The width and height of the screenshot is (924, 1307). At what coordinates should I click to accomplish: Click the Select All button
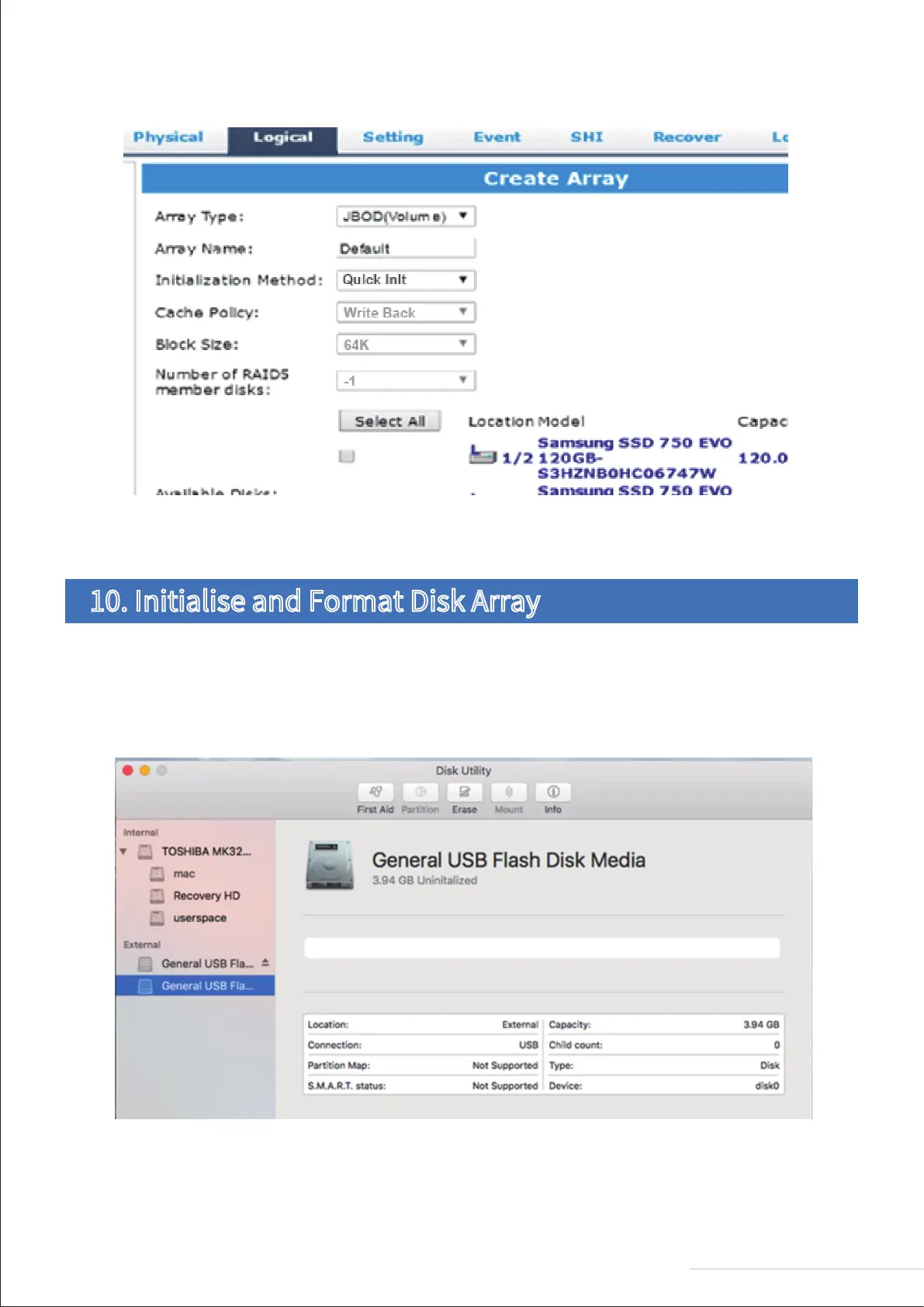coord(389,421)
